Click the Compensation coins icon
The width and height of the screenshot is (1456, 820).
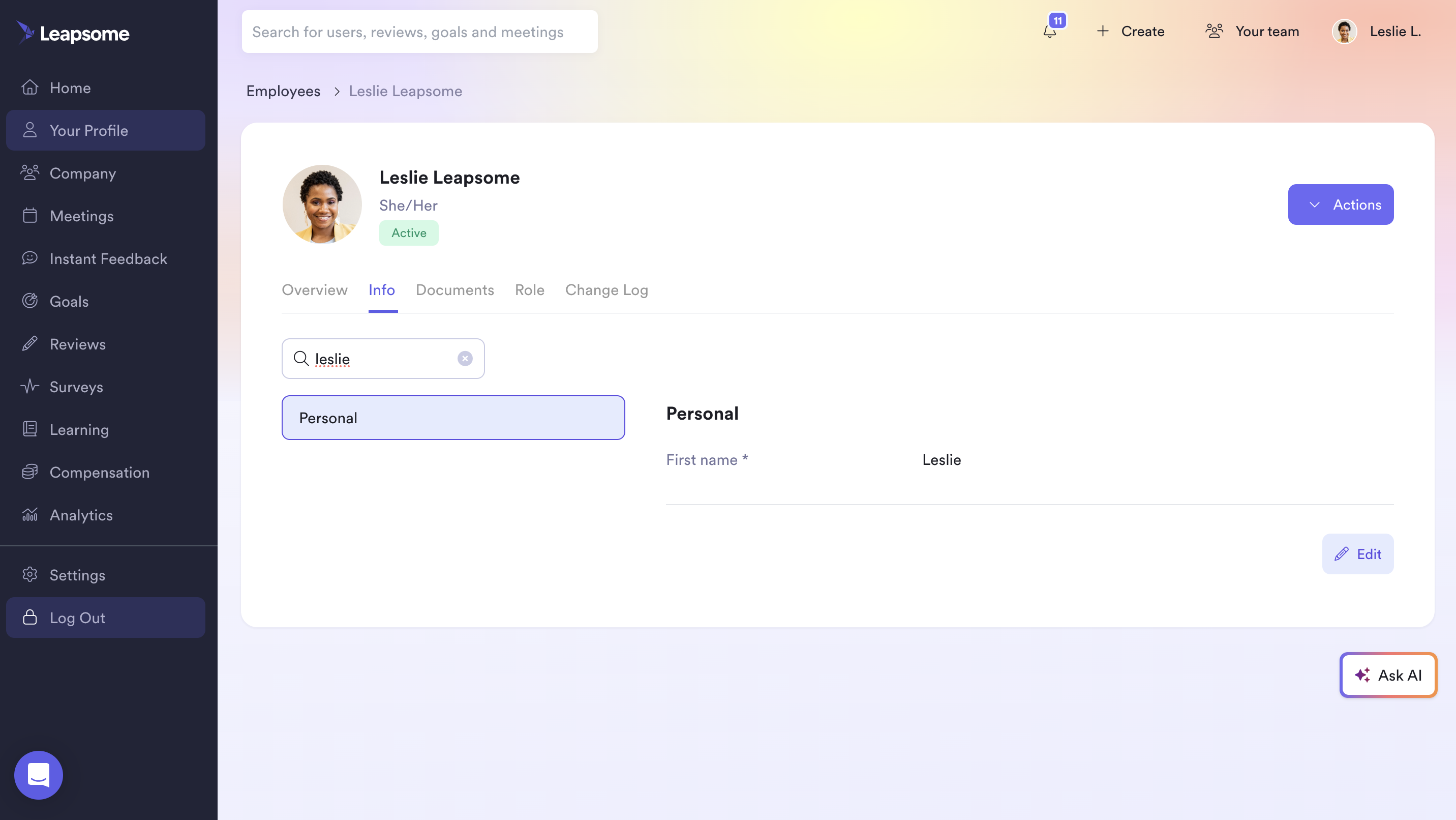pyautogui.click(x=30, y=472)
